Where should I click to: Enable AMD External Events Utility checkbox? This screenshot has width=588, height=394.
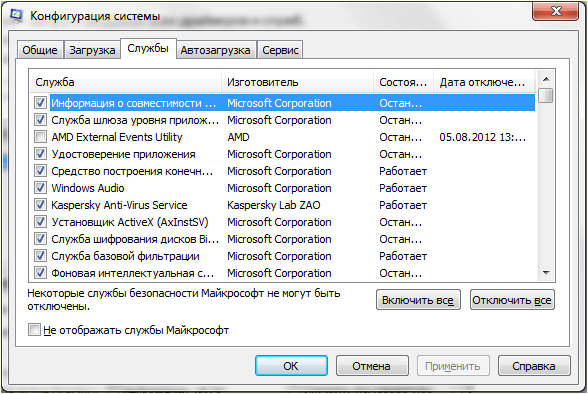click(40, 137)
